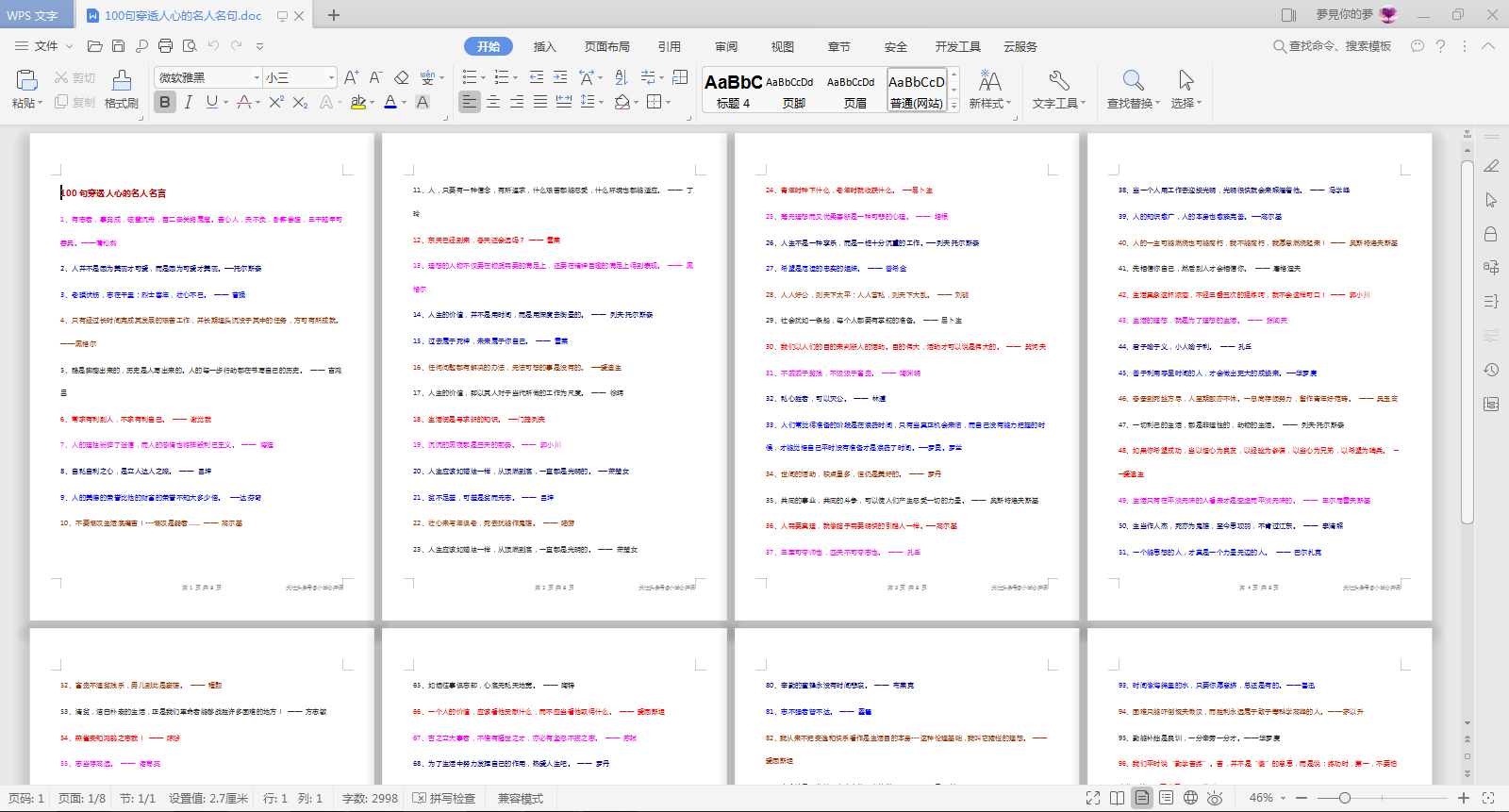This screenshot has height=812, width=1509.
Task: Toggle page layout view in status bar
Action: click(1142, 798)
